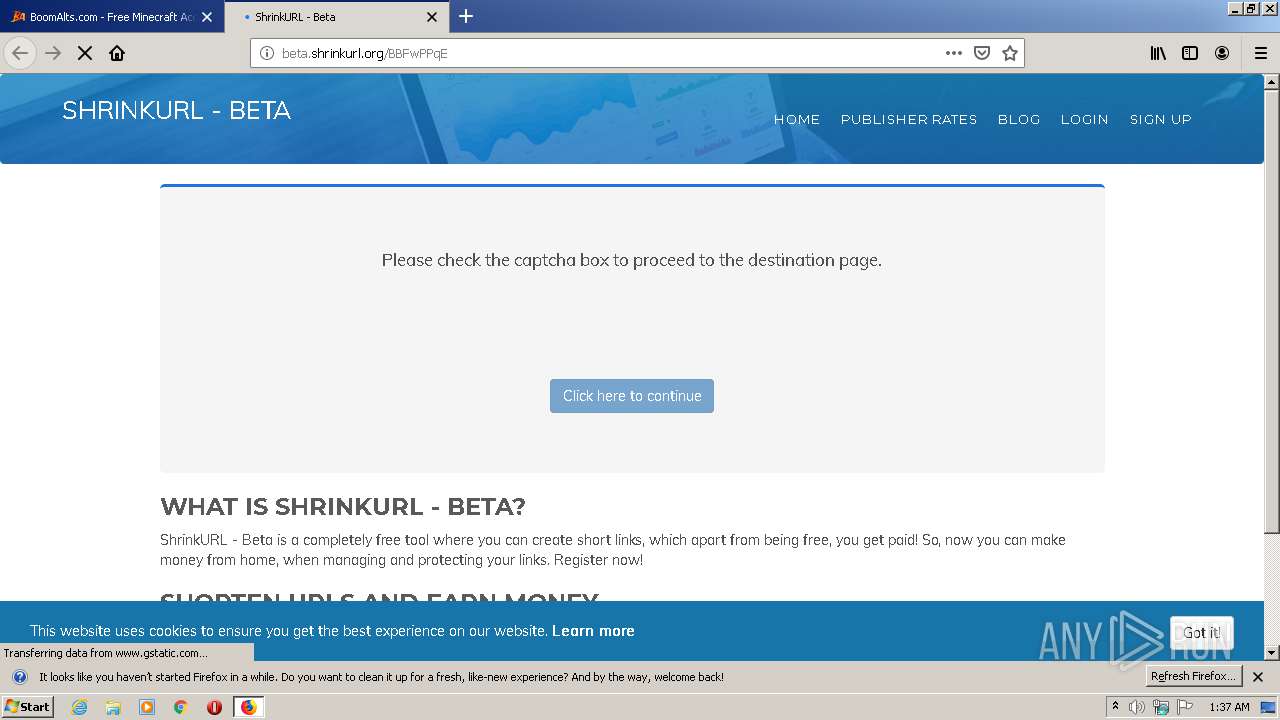1280x720 pixels.
Task: Click the SHRINKURL - BETA site logo
Action: point(176,110)
